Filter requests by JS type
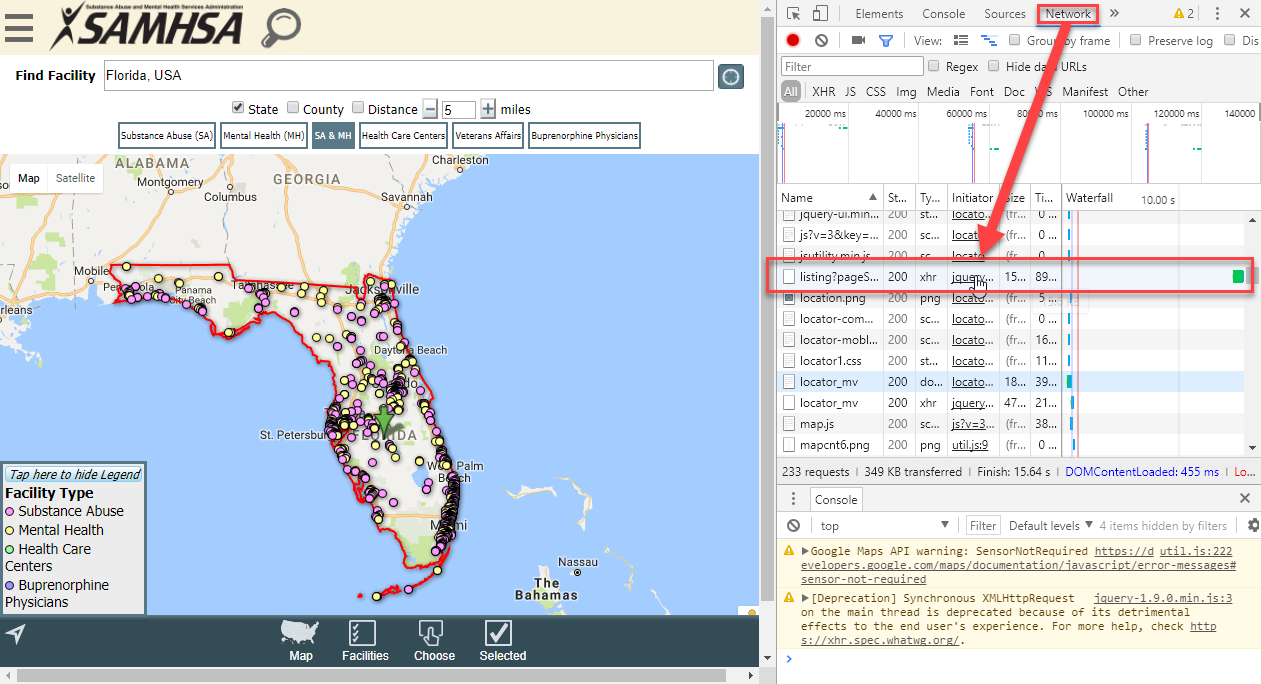Image resolution: width=1261 pixels, height=684 pixels. point(850,91)
